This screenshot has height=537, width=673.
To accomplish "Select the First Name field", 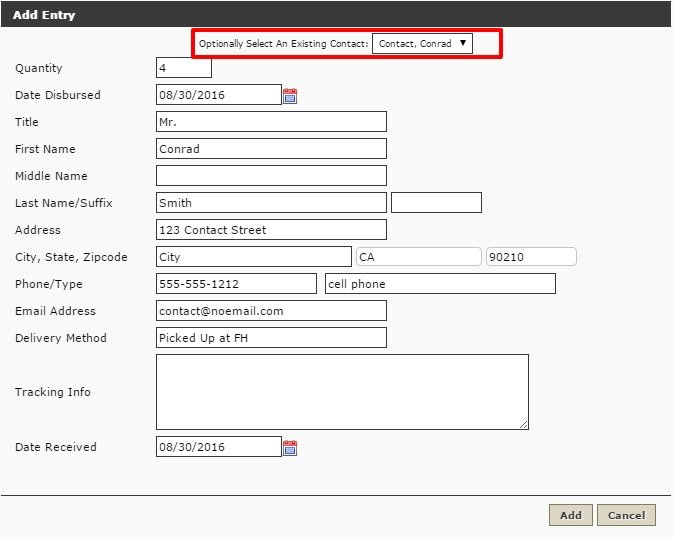I will point(271,149).
